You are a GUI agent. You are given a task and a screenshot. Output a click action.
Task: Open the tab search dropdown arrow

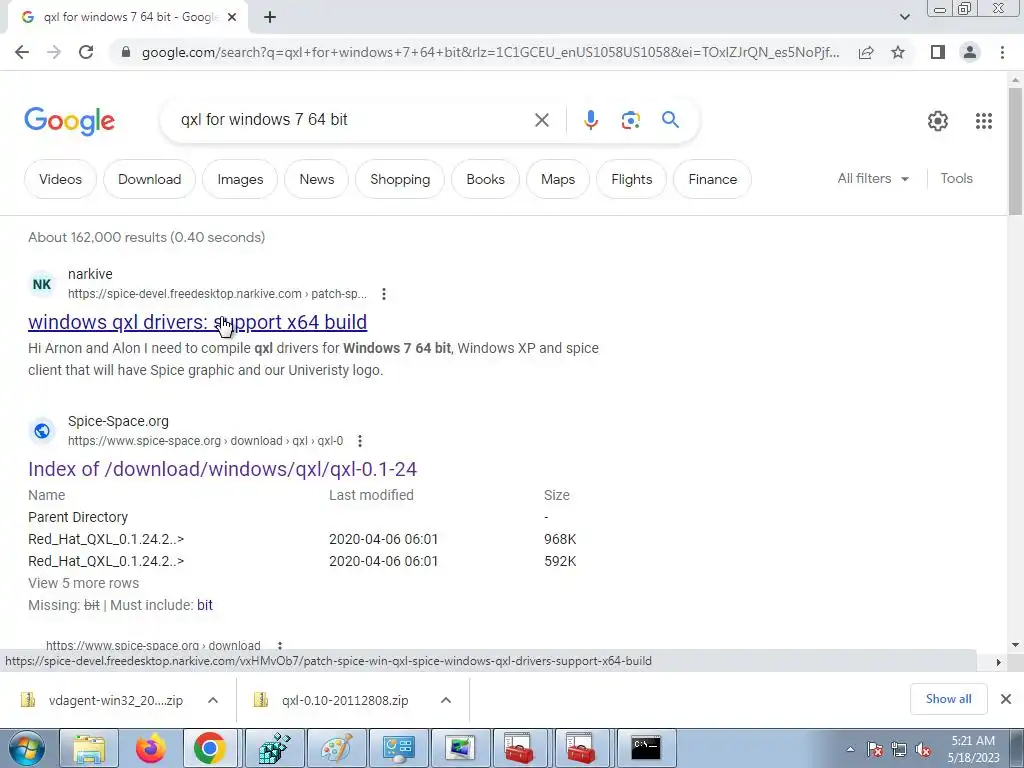(x=904, y=17)
